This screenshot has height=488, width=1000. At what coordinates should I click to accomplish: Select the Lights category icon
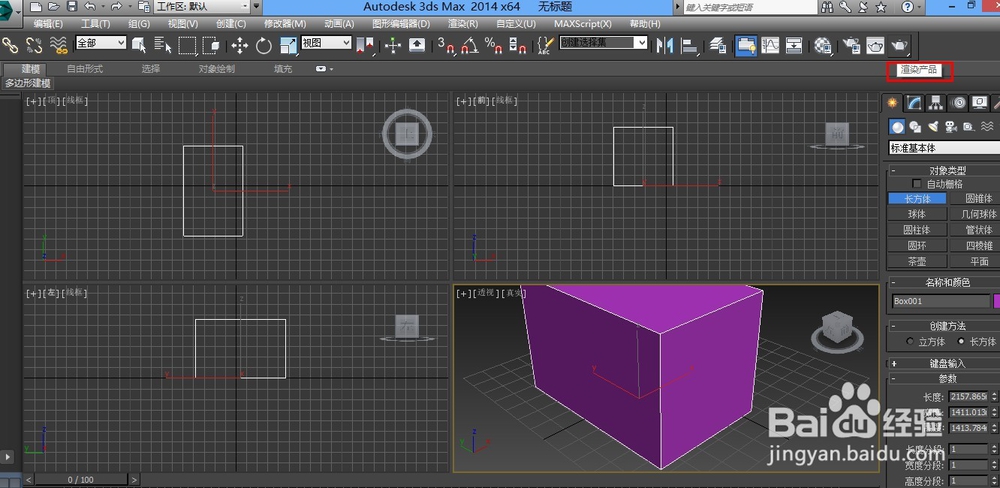(933, 126)
